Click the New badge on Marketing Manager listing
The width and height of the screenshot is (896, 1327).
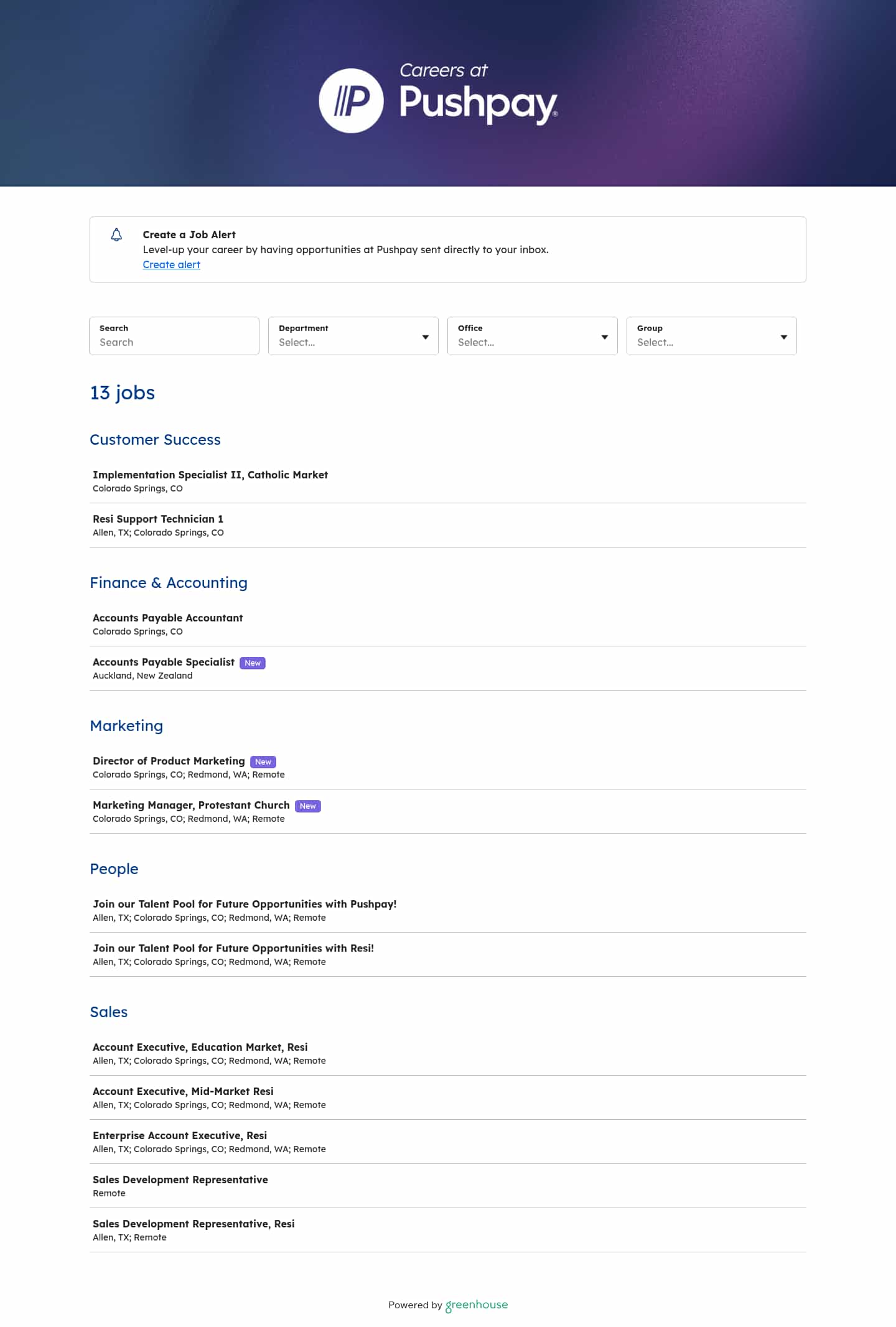[x=308, y=806]
